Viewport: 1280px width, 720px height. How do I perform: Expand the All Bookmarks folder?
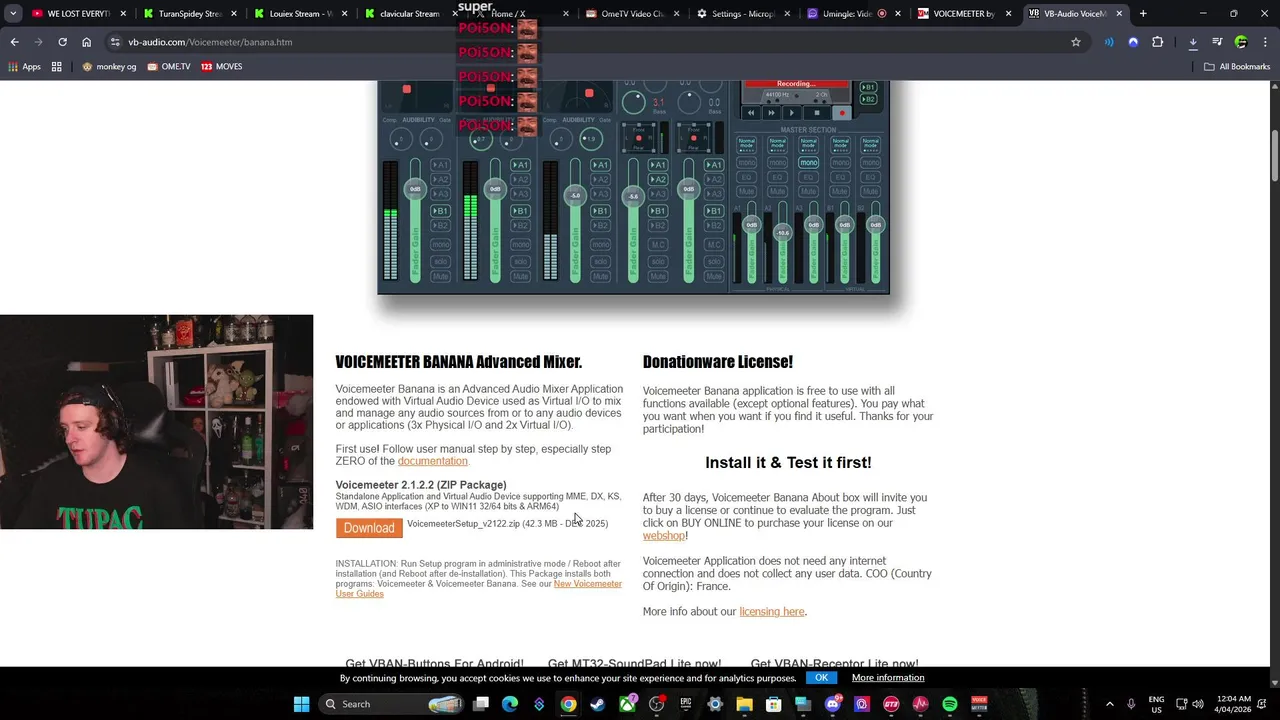[1237, 66]
